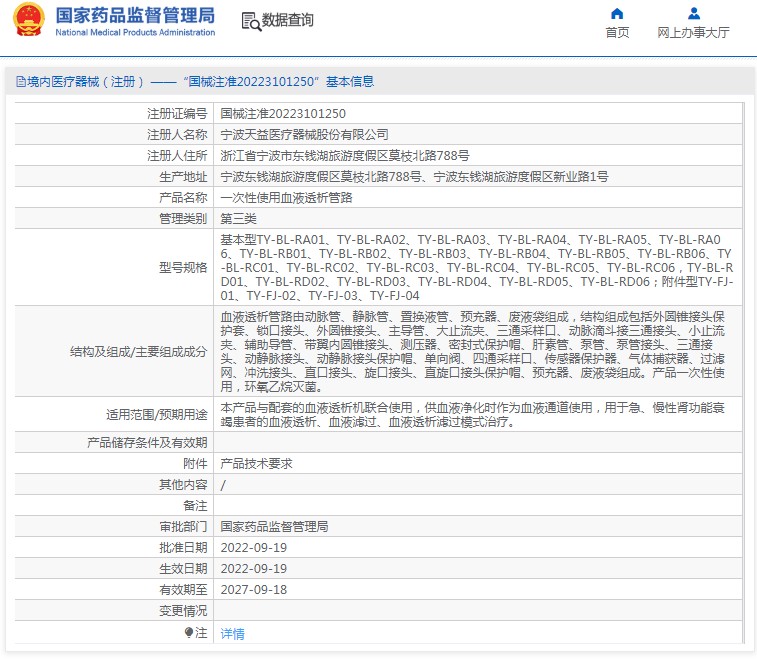Click the 产品名称 row label
The width and height of the screenshot is (757, 660).
tap(183, 197)
